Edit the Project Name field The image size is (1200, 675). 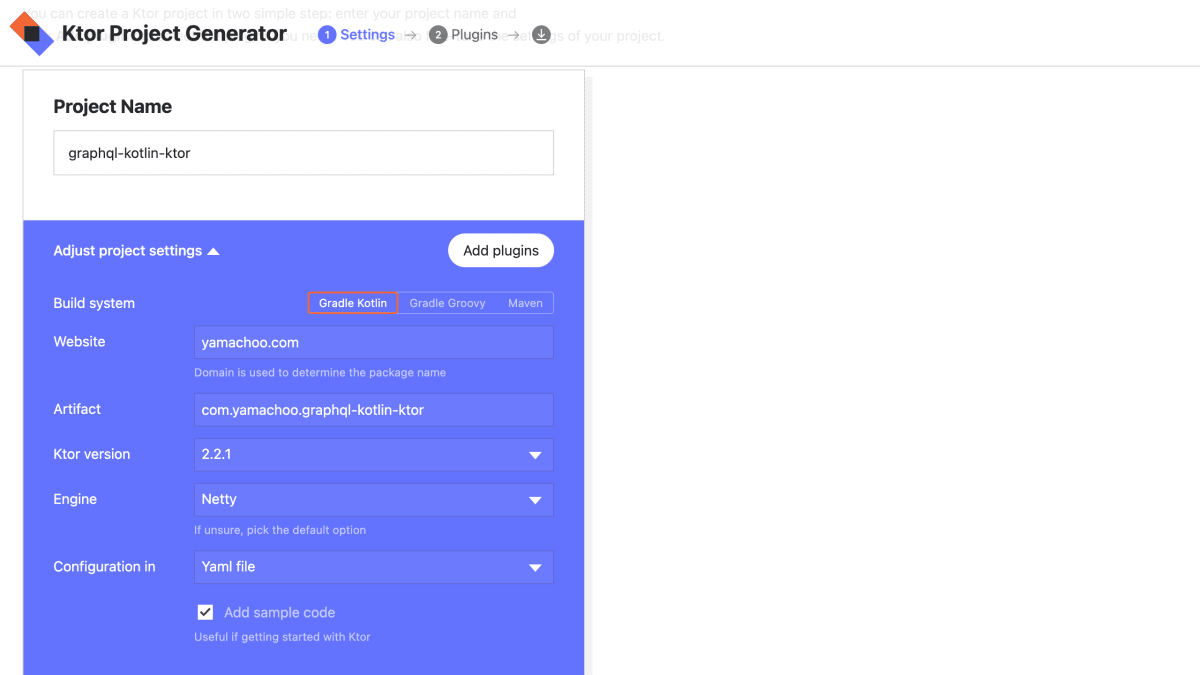tap(303, 153)
